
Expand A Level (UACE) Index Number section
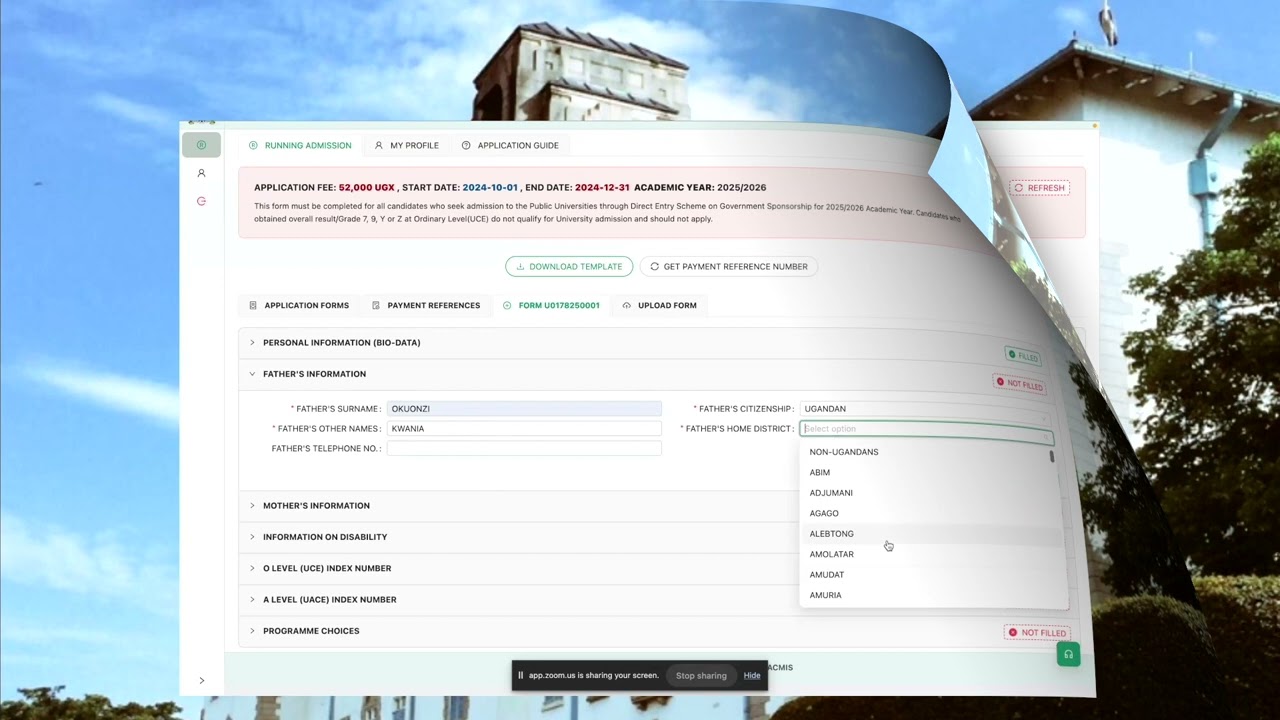(x=520, y=599)
